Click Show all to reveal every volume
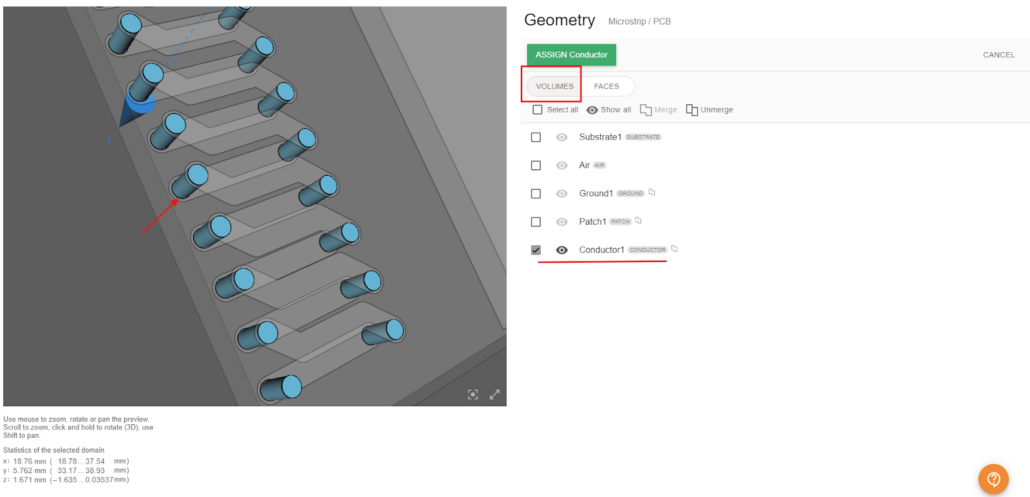 (609, 110)
